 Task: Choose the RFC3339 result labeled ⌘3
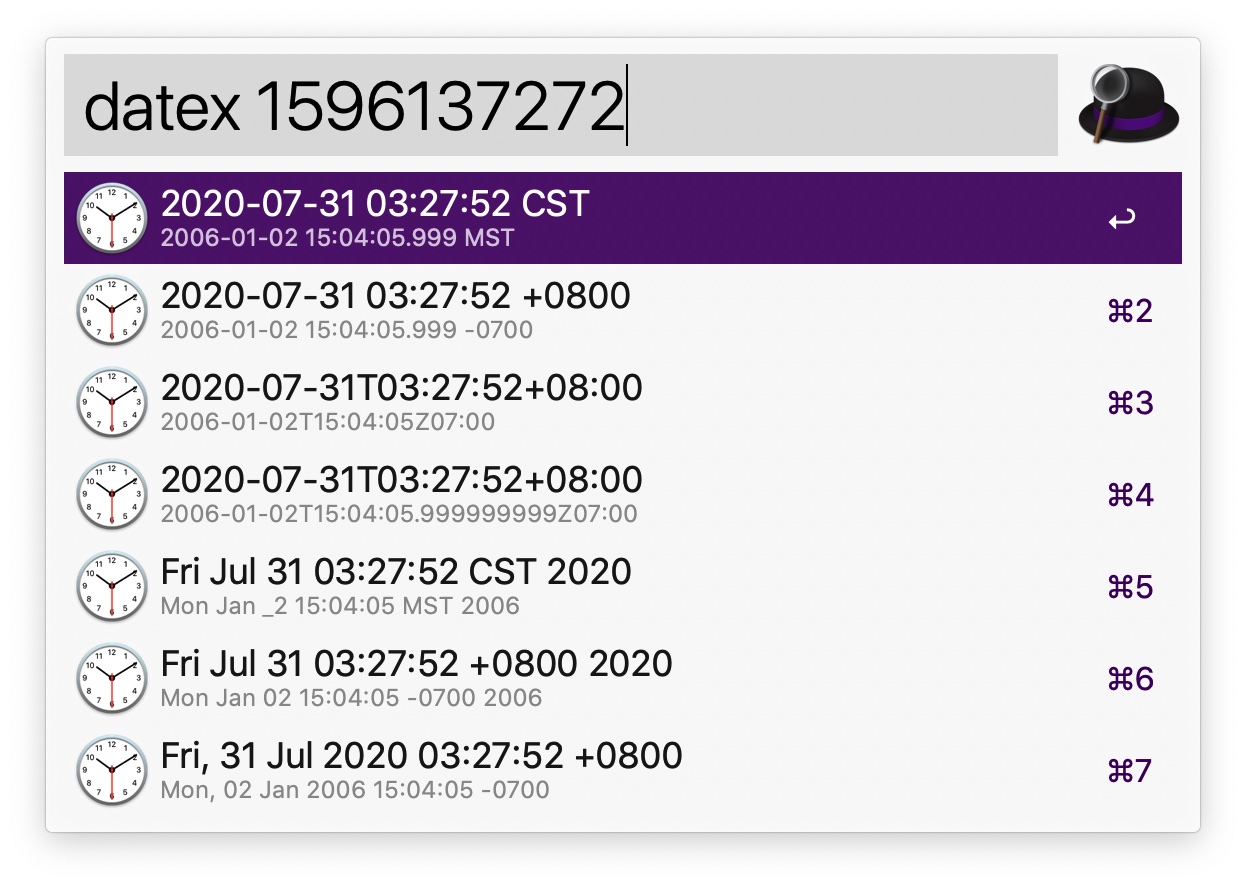click(623, 402)
